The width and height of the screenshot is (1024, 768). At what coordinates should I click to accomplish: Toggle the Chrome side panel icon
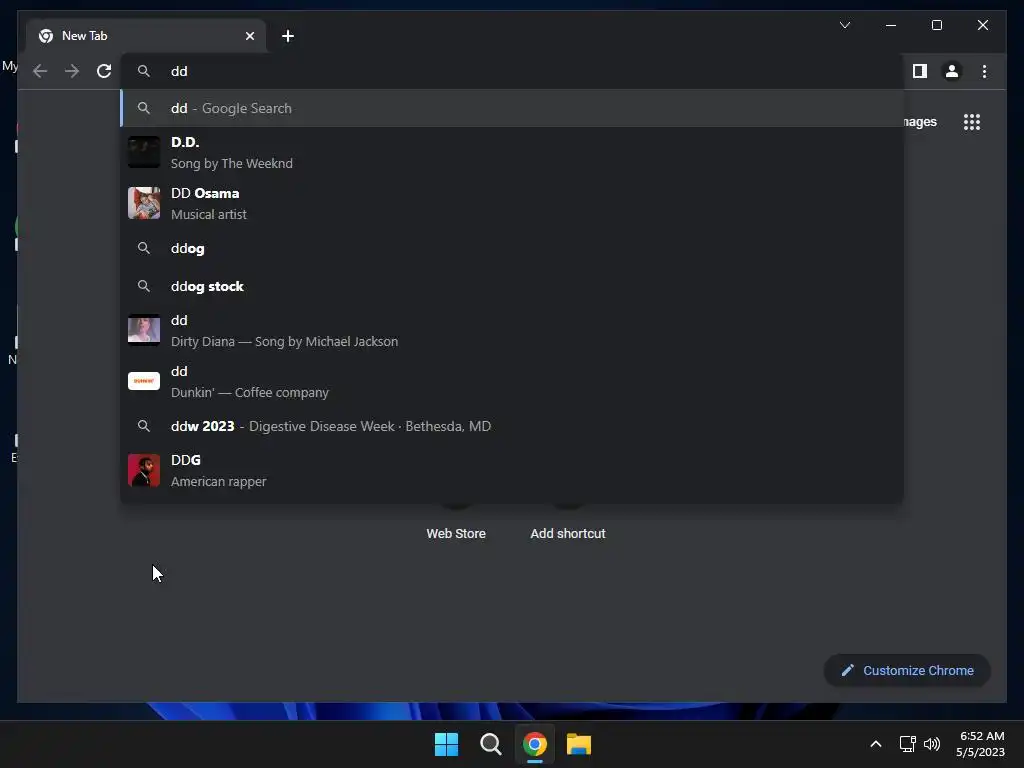point(920,71)
